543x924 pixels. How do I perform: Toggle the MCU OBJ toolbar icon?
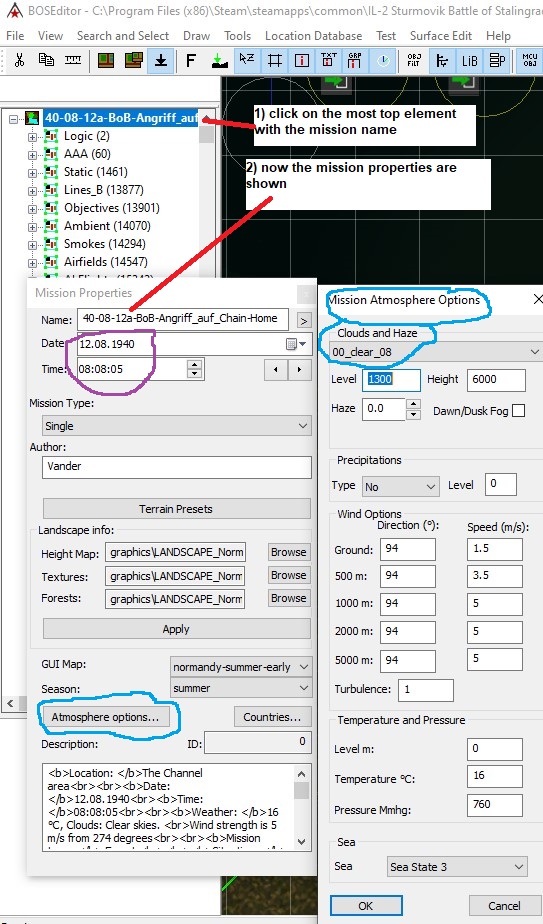point(529,61)
